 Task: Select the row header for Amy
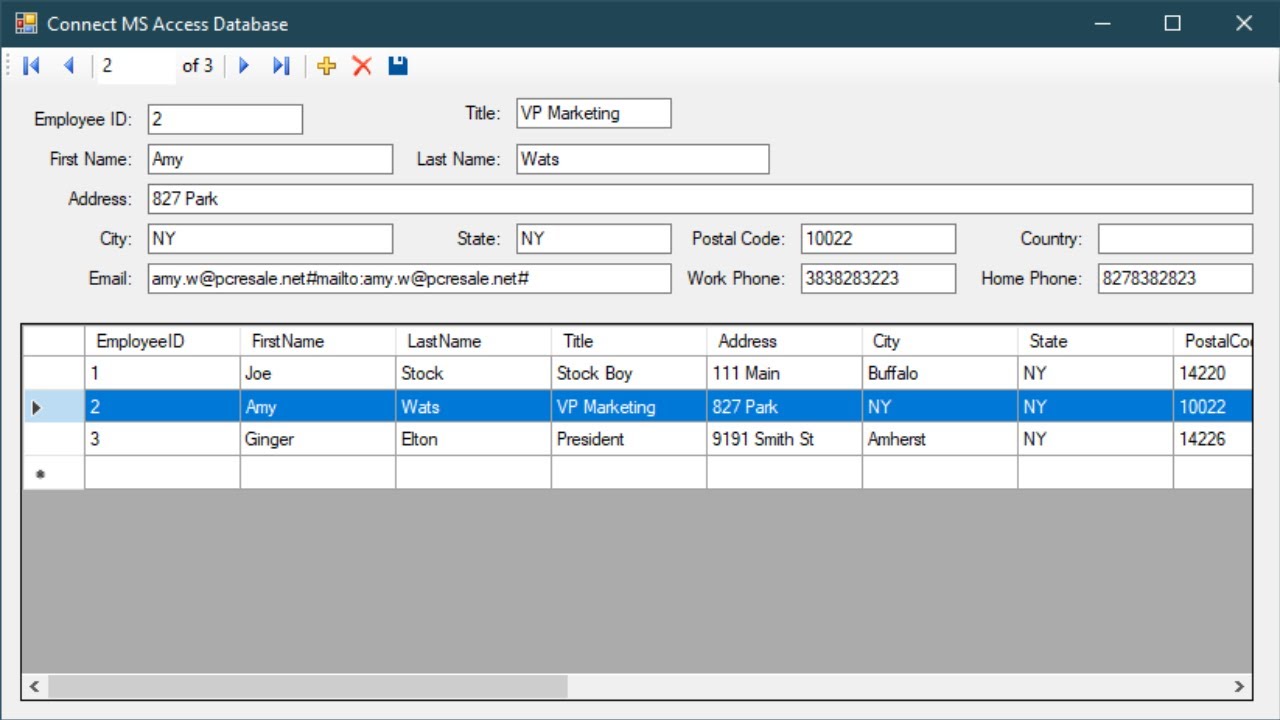point(54,407)
